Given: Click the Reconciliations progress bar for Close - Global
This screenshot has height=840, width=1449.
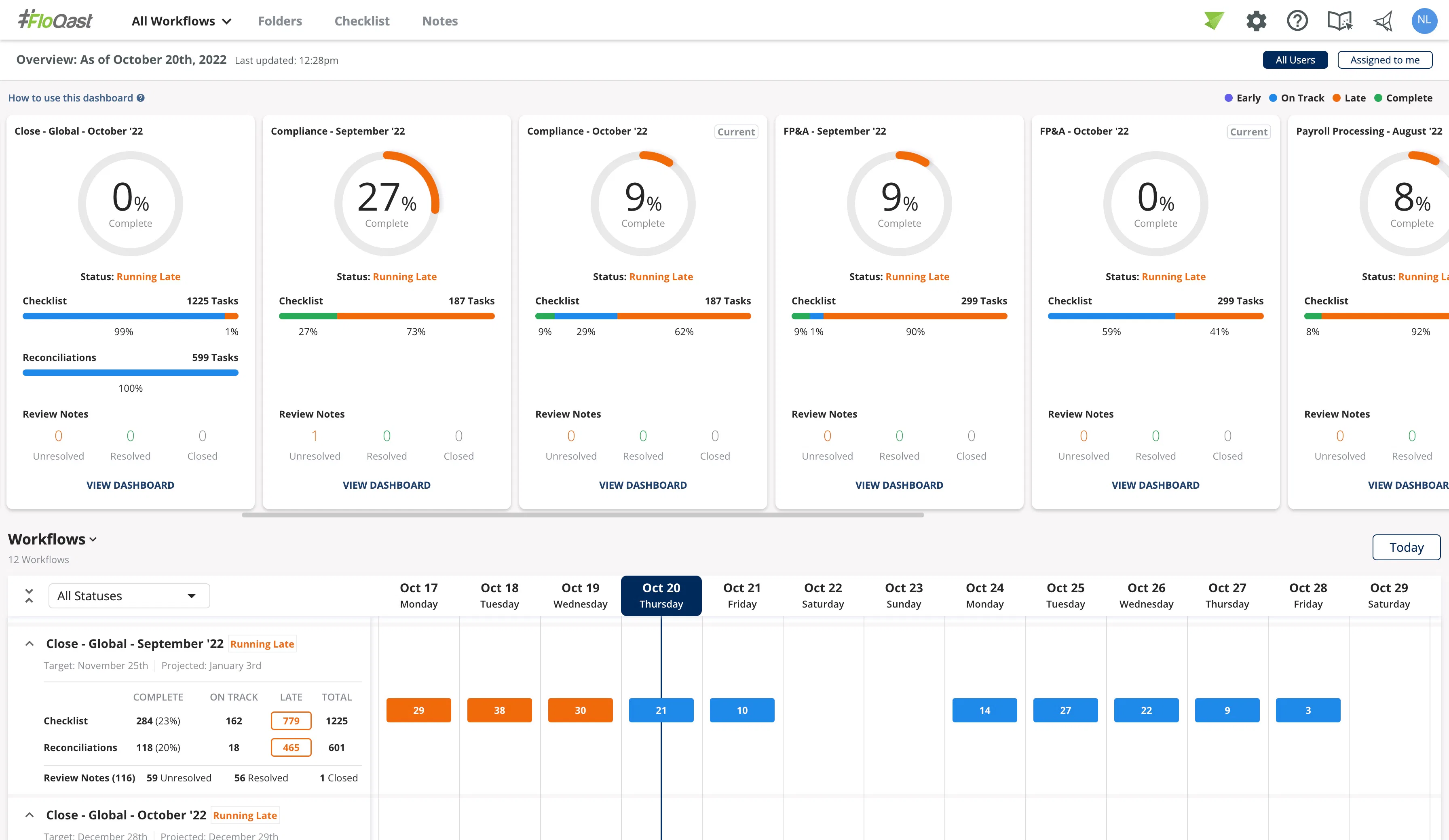Looking at the screenshot, I should click(x=130, y=373).
